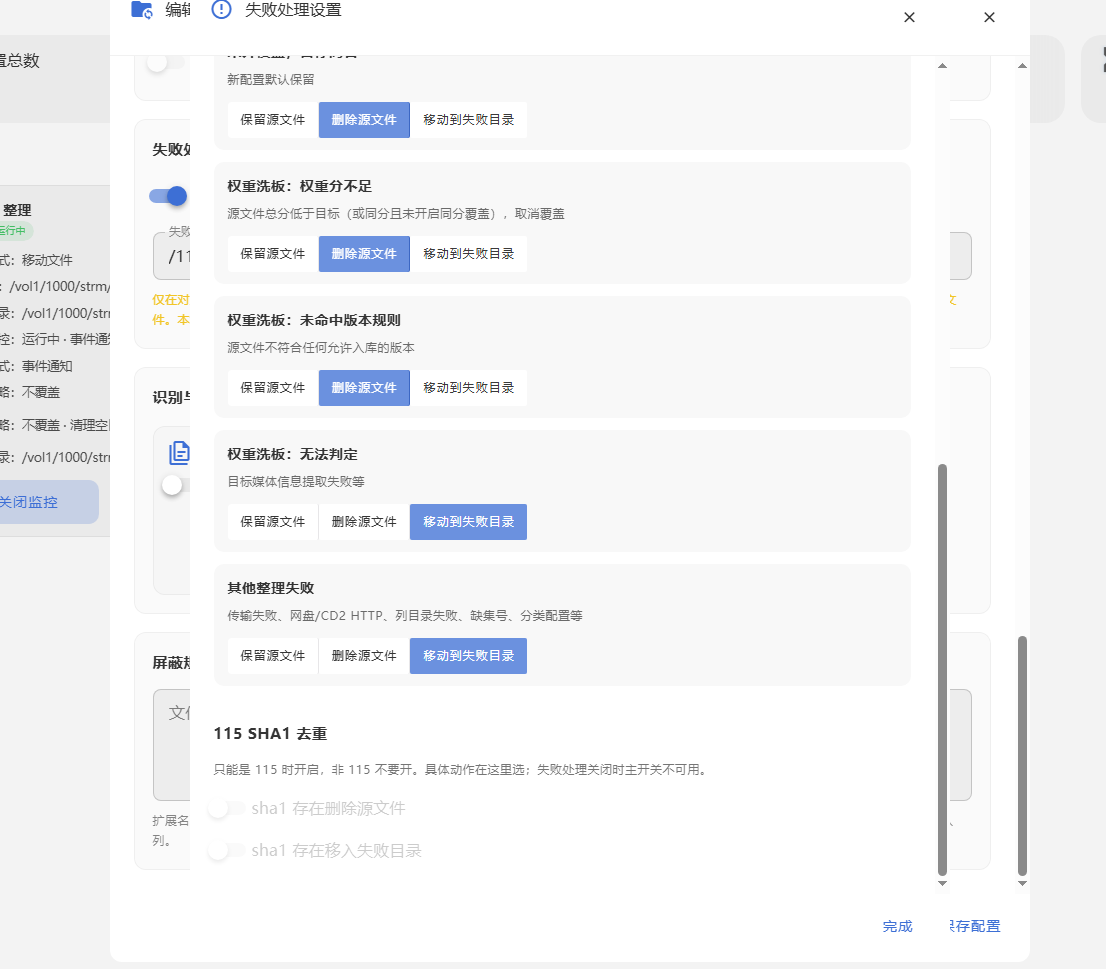
Task: Select 移动到失败目录 for 无法判定
Action: click(468, 522)
